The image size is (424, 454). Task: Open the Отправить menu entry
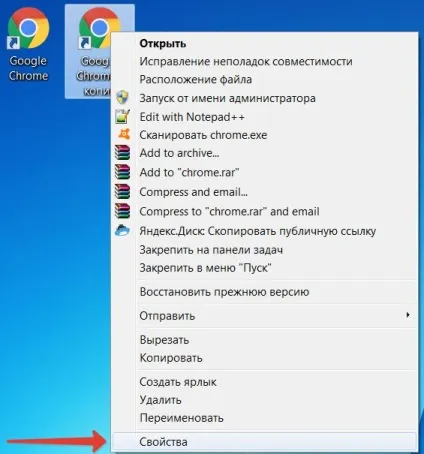coord(265,316)
